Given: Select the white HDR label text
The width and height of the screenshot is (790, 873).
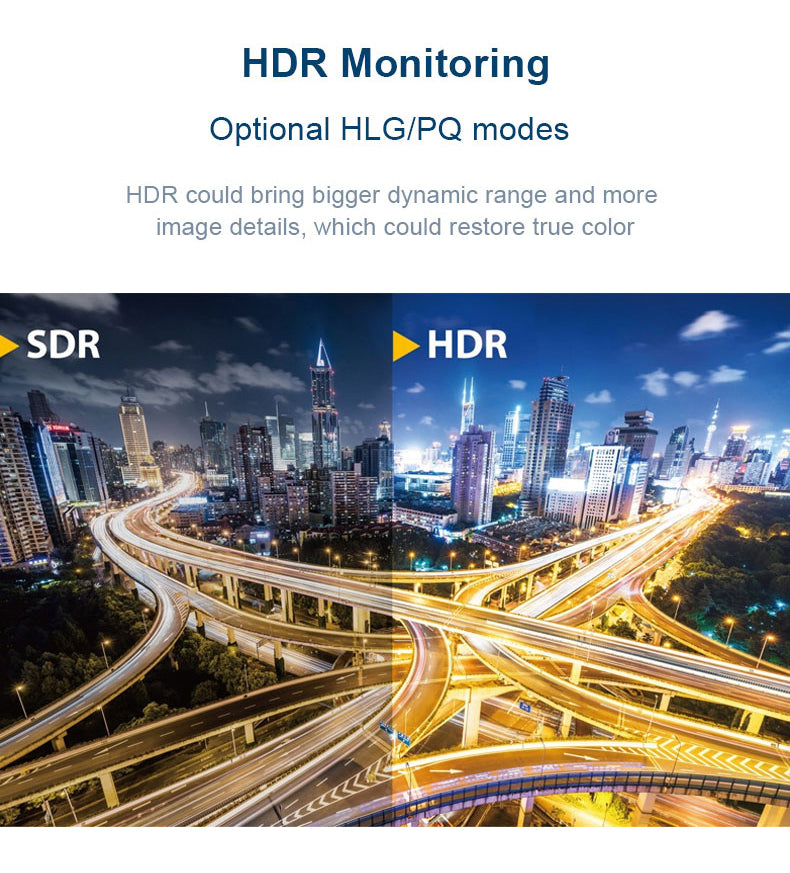Looking at the screenshot, I should pos(467,346).
